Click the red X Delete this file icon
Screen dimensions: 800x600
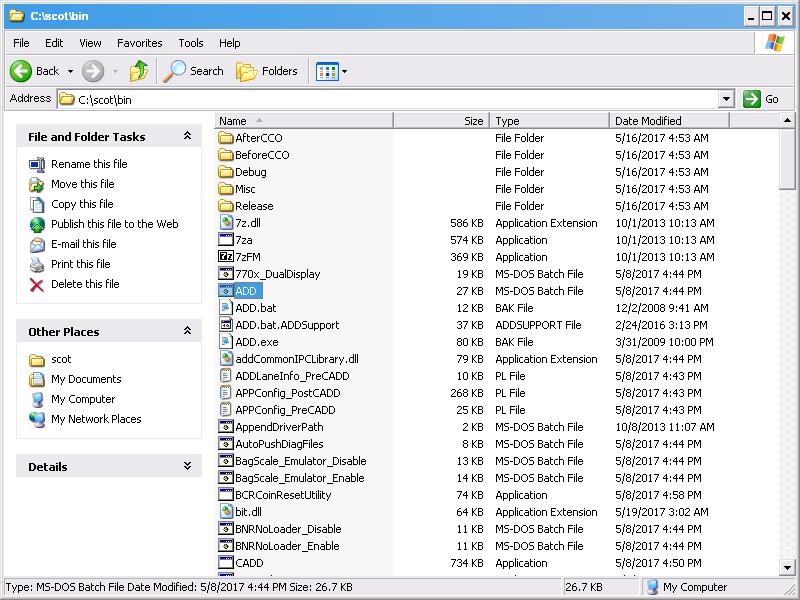pyautogui.click(x=37, y=284)
